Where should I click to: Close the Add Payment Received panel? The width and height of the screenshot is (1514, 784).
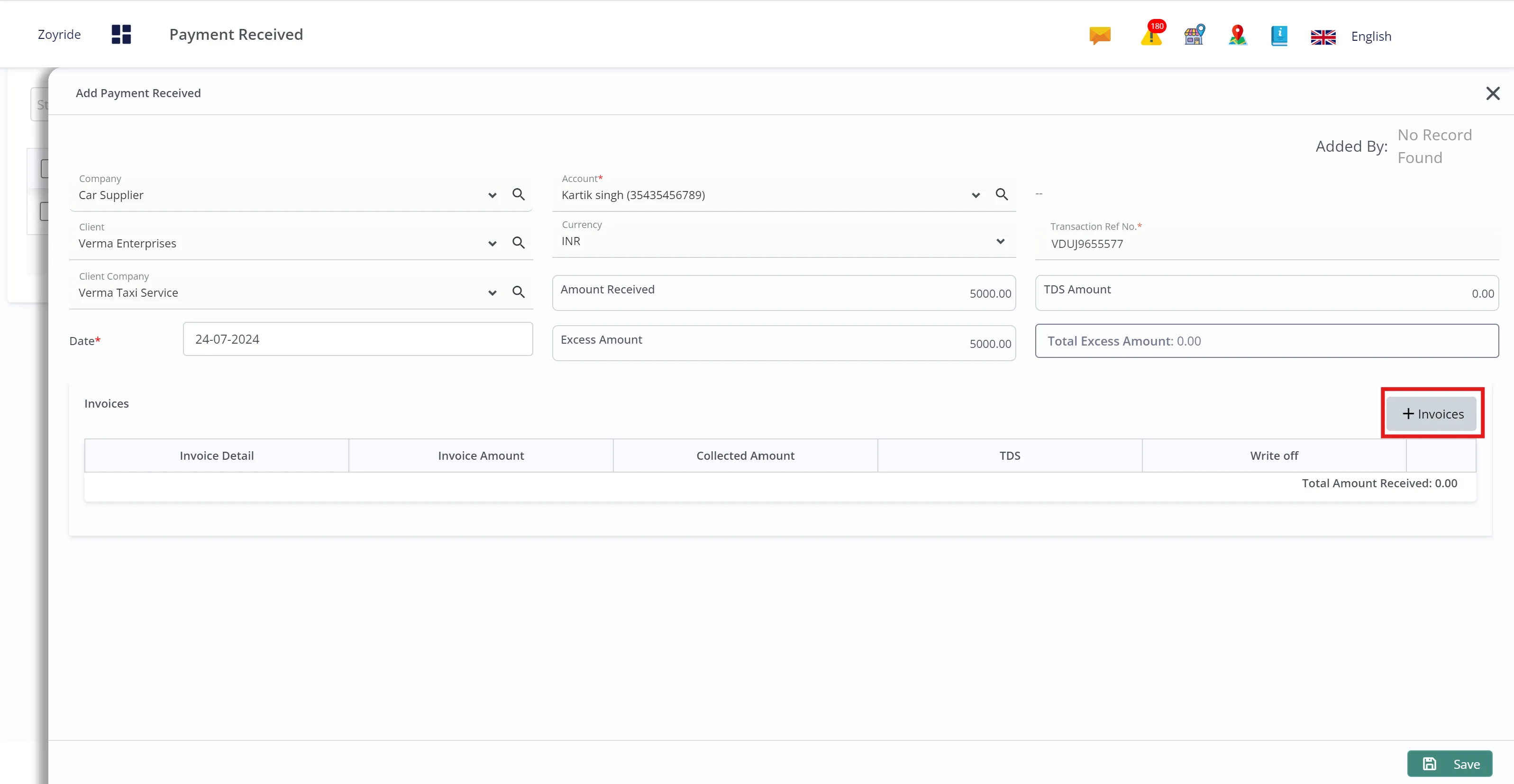click(x=1492, y=93)
